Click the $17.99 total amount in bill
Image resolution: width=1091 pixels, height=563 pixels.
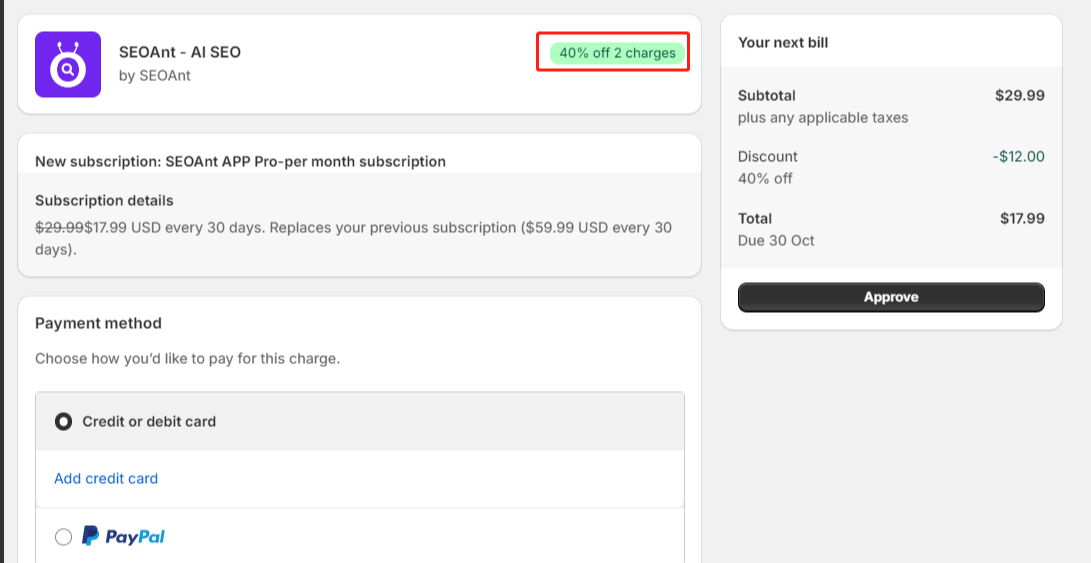click(x=1022, y=218)
